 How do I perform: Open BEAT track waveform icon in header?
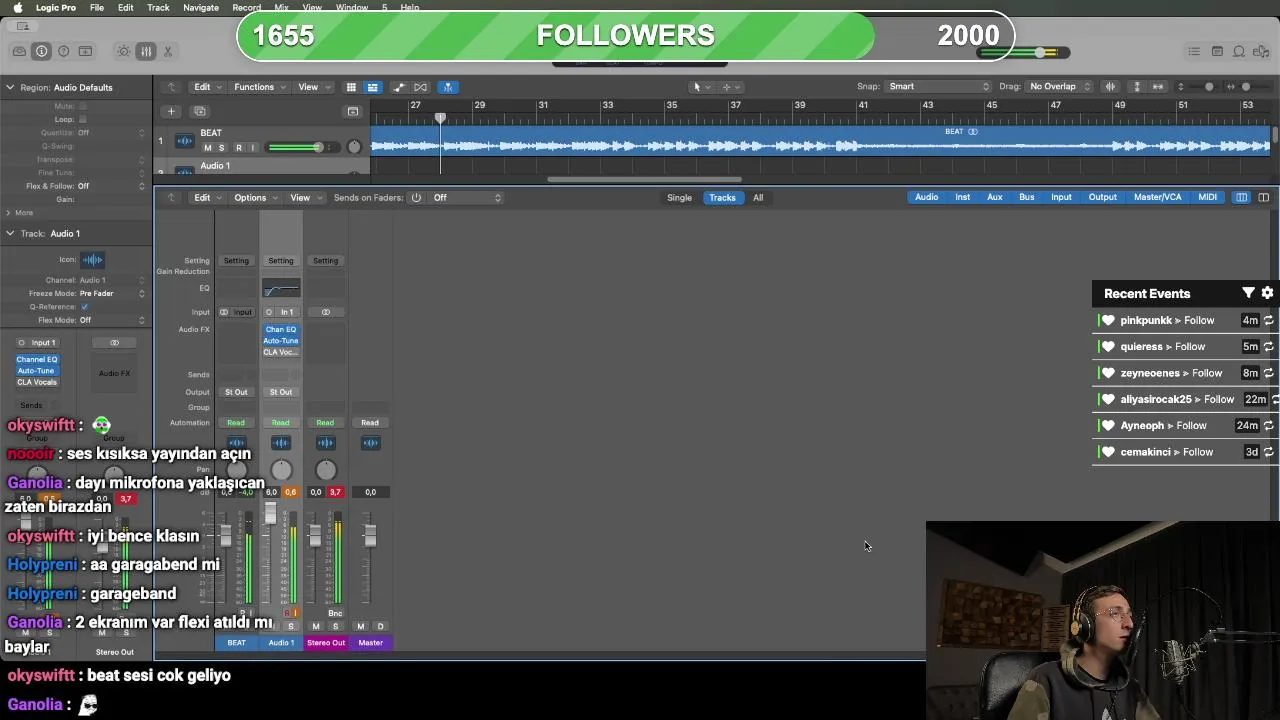[185, 141]
